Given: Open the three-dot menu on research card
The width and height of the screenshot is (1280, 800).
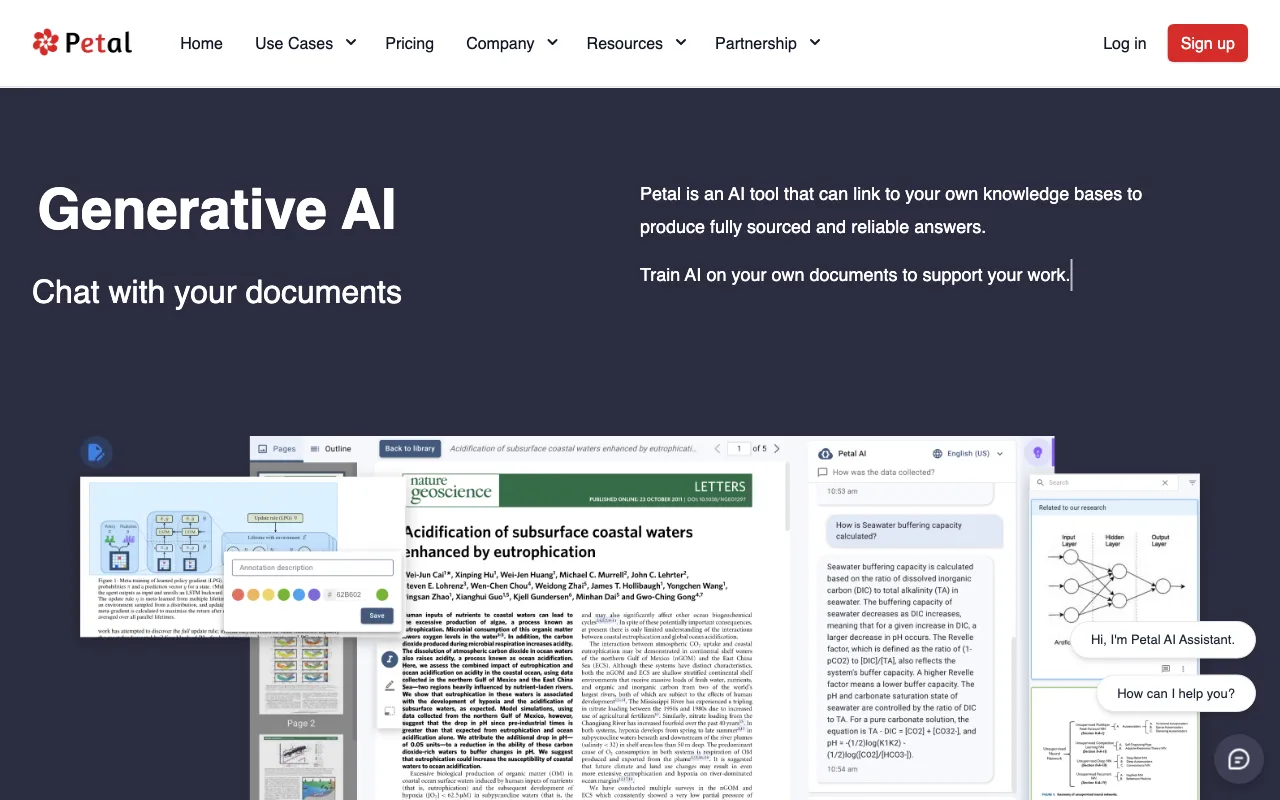Looking at the screenshot, I should pyautogui.click(x=1183, y=668).
